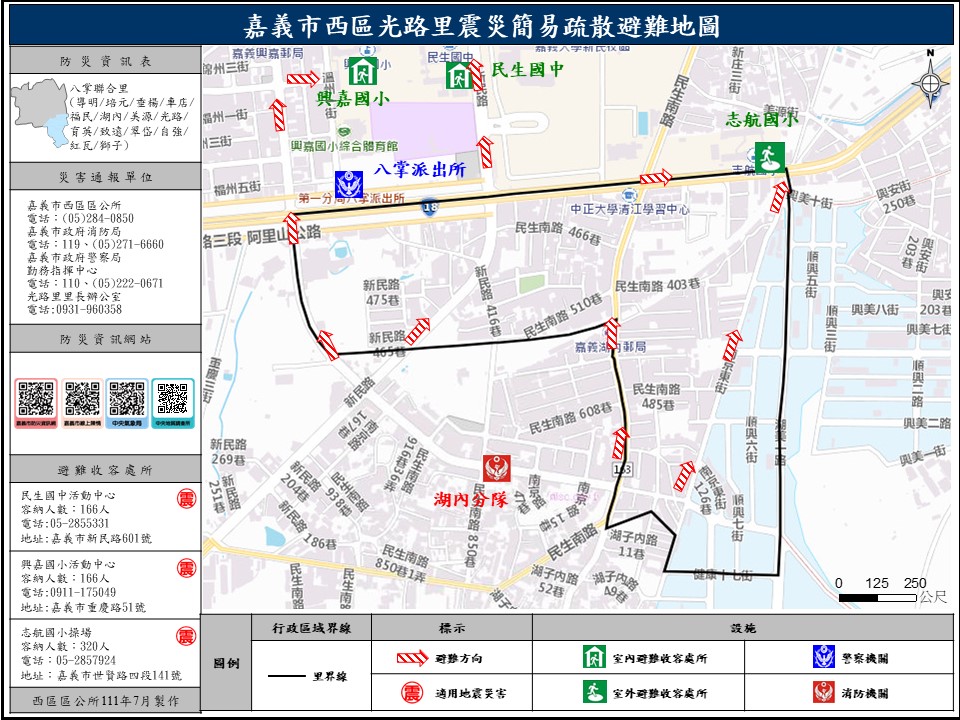Click the legend's 避難方向 striped arrow
Screen dimensions: 960x720
(x=412, y=658)
